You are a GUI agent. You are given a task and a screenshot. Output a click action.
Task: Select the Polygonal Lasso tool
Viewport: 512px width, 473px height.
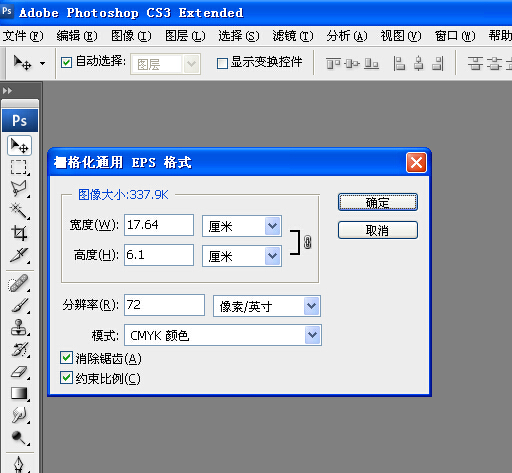(19, 189)
